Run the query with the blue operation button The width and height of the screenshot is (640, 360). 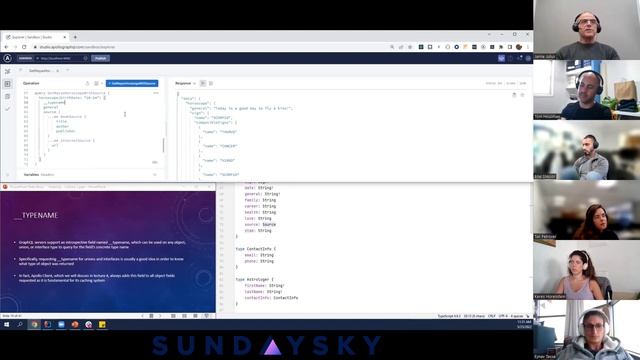point(132,83)
